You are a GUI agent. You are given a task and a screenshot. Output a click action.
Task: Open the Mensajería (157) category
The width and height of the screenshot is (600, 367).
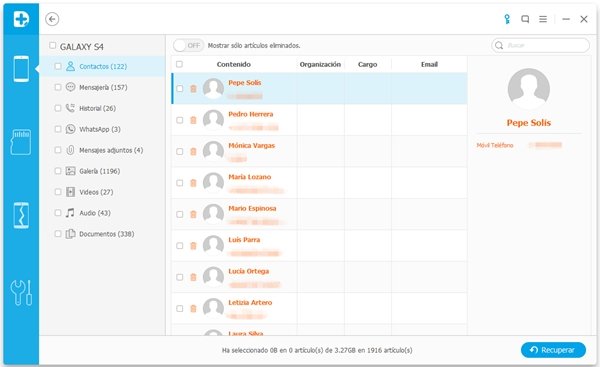[x=103, y=88]
